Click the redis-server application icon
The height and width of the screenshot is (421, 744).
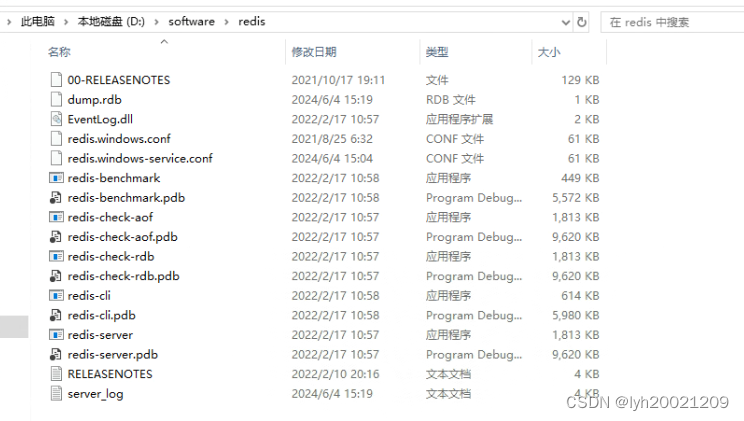point(56,335)
